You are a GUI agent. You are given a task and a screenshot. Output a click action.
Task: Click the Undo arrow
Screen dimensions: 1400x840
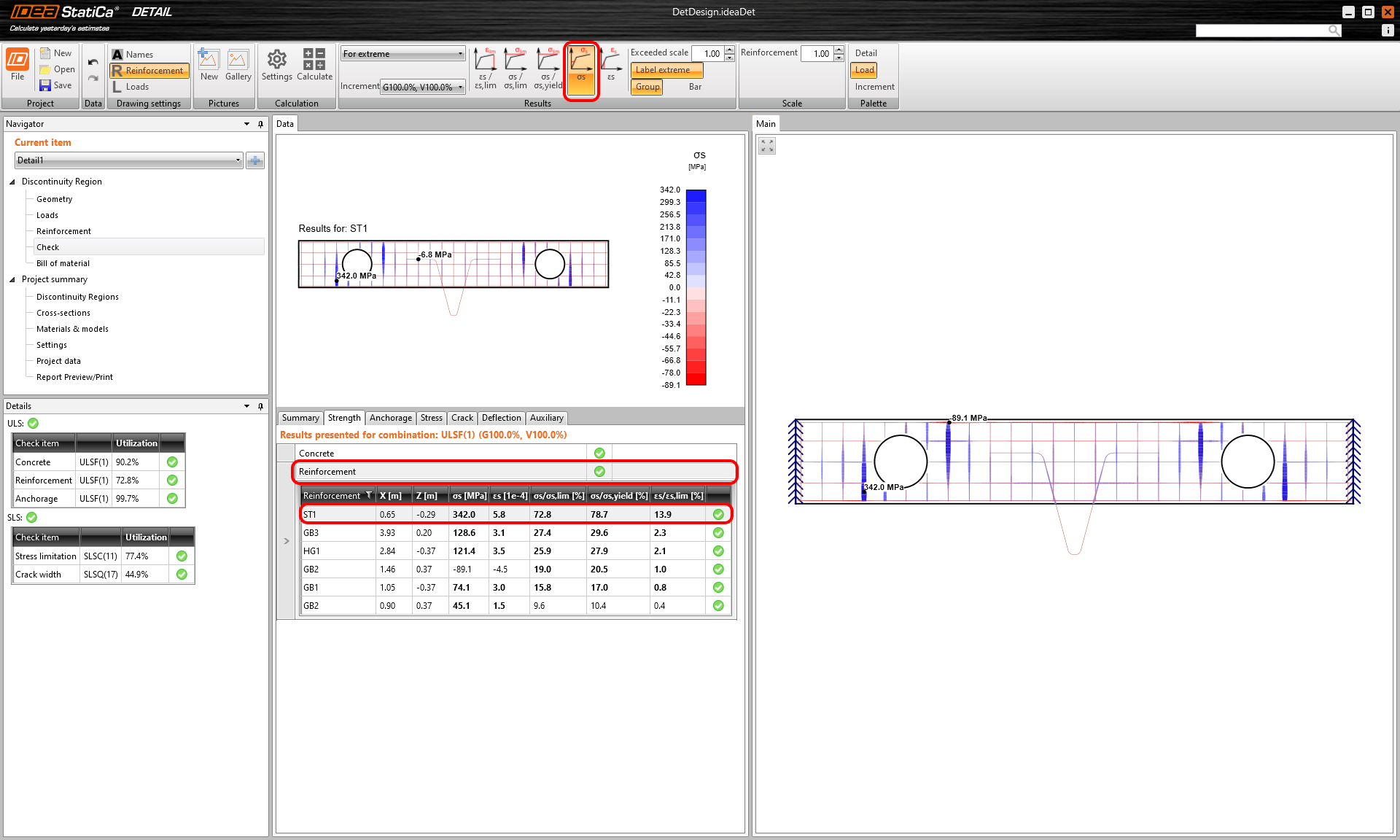93,63
